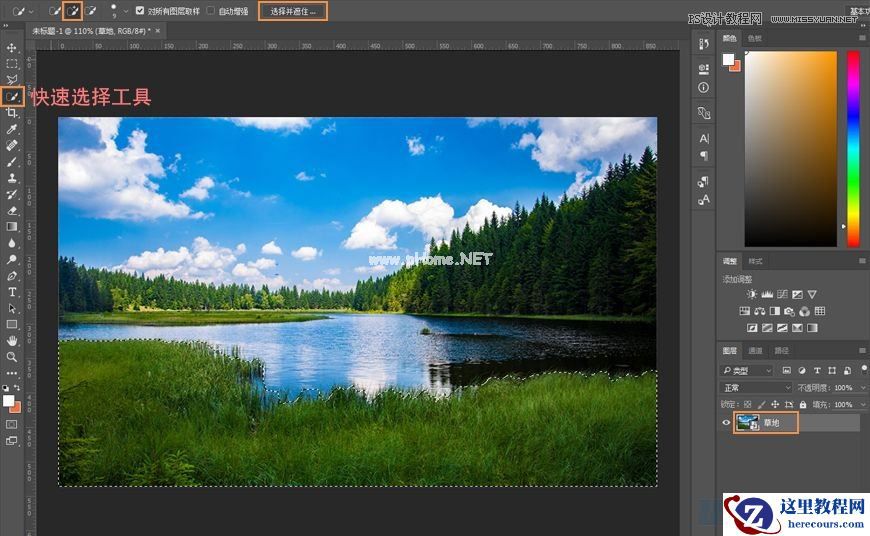Switch to the Paths (路径) tab

[781, 351]
